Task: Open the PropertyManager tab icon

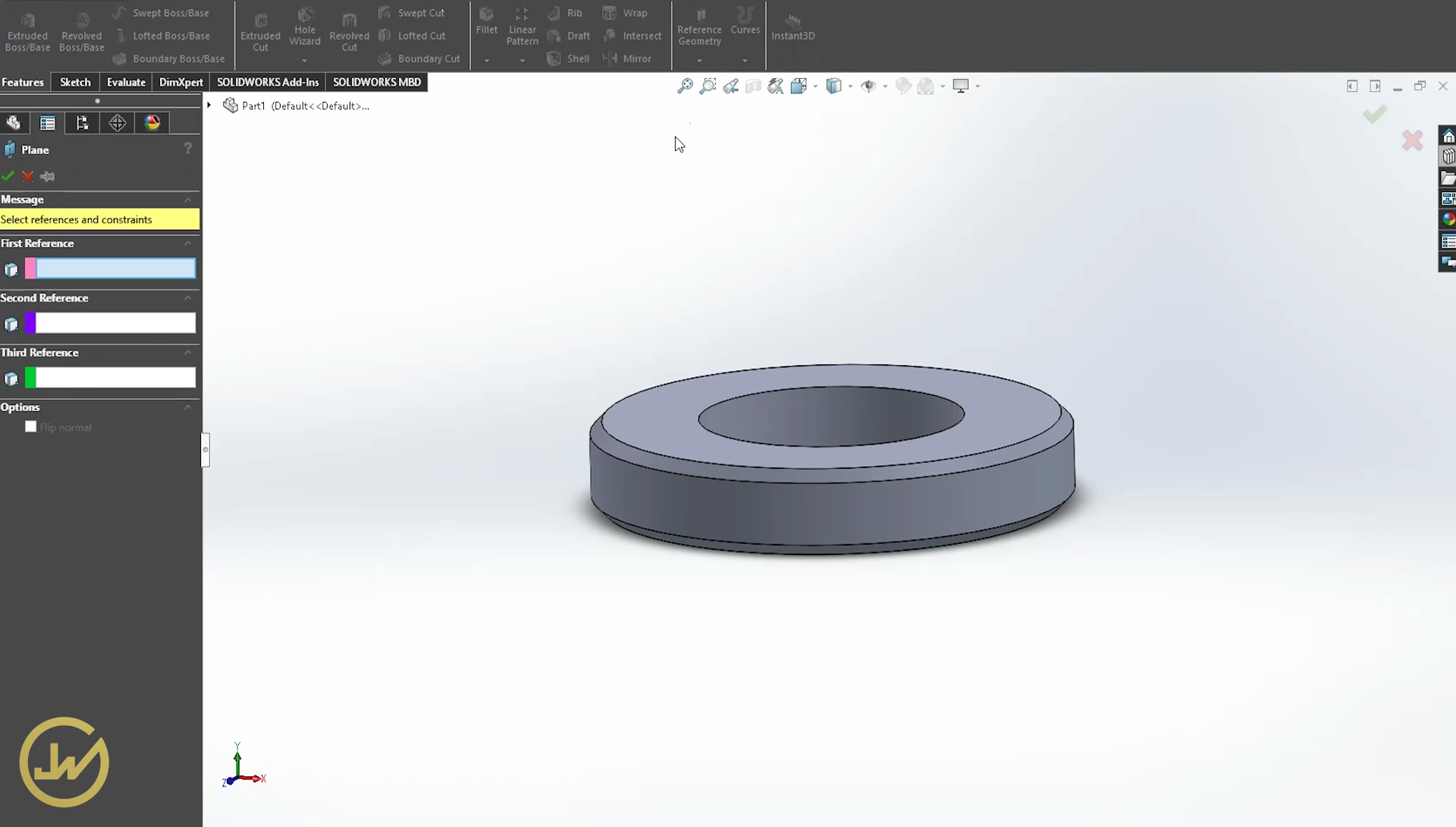Action: click(x=48, y=123)
